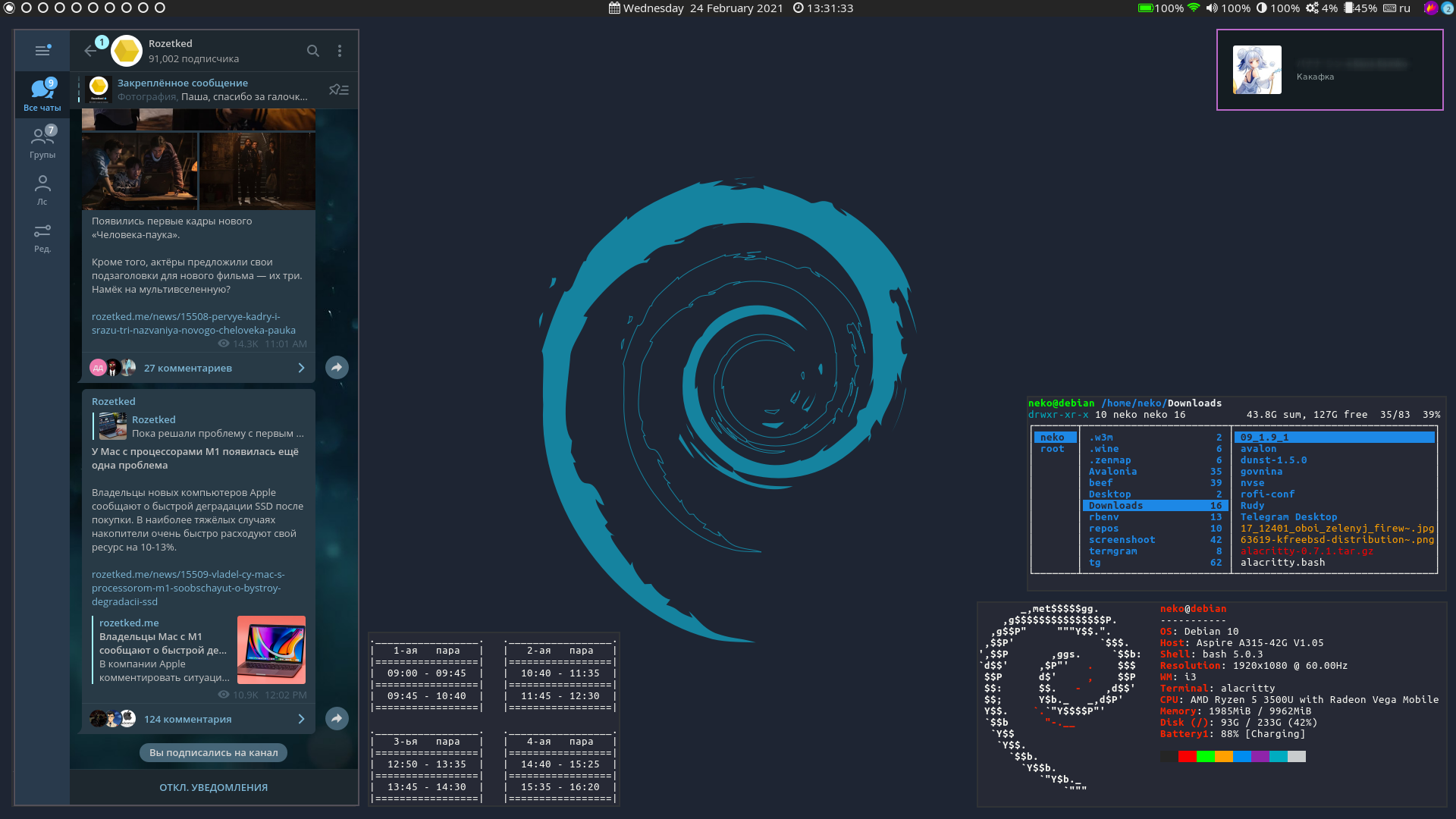The image size is (1456, 819).
Task: Open left Spider-Man photo with three people
Action: click(140, 171)
